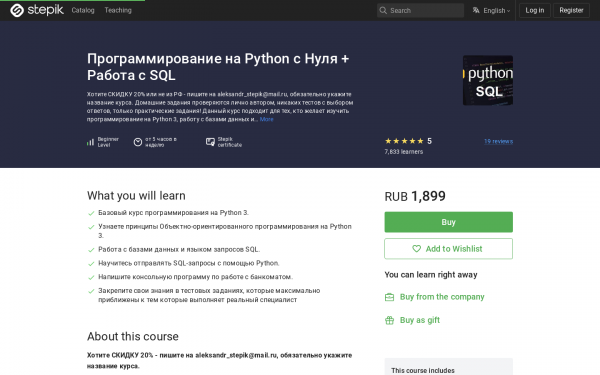Click text Базовый курс программирования на Python 3
600x375 pixels.
(x=173, y=213)
